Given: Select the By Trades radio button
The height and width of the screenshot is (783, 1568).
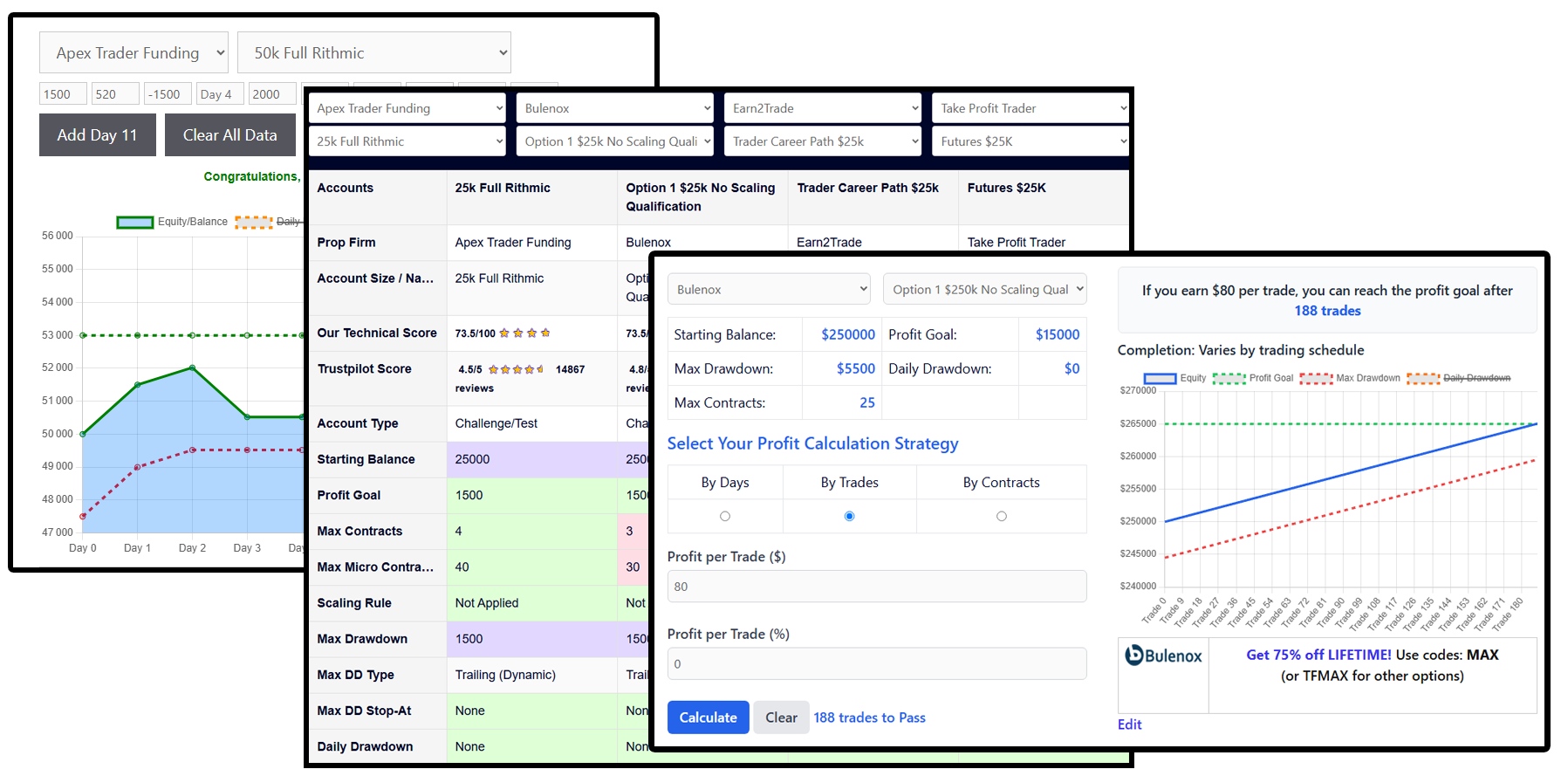Looking at the screenshot, I should click(x=849, y=516).
